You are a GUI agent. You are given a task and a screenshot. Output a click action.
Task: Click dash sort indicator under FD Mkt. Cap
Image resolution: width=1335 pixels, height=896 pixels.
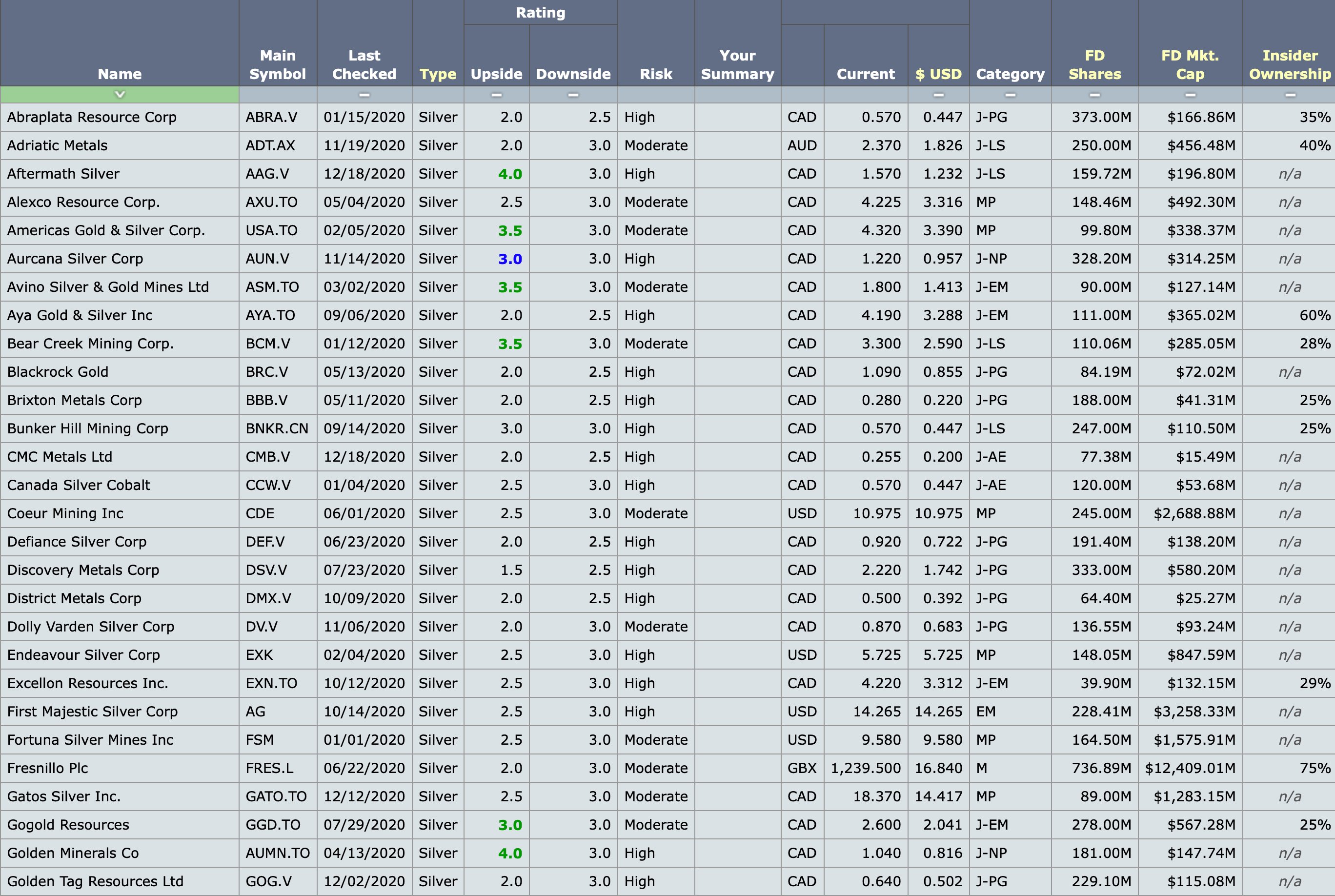pos(1190,95)
